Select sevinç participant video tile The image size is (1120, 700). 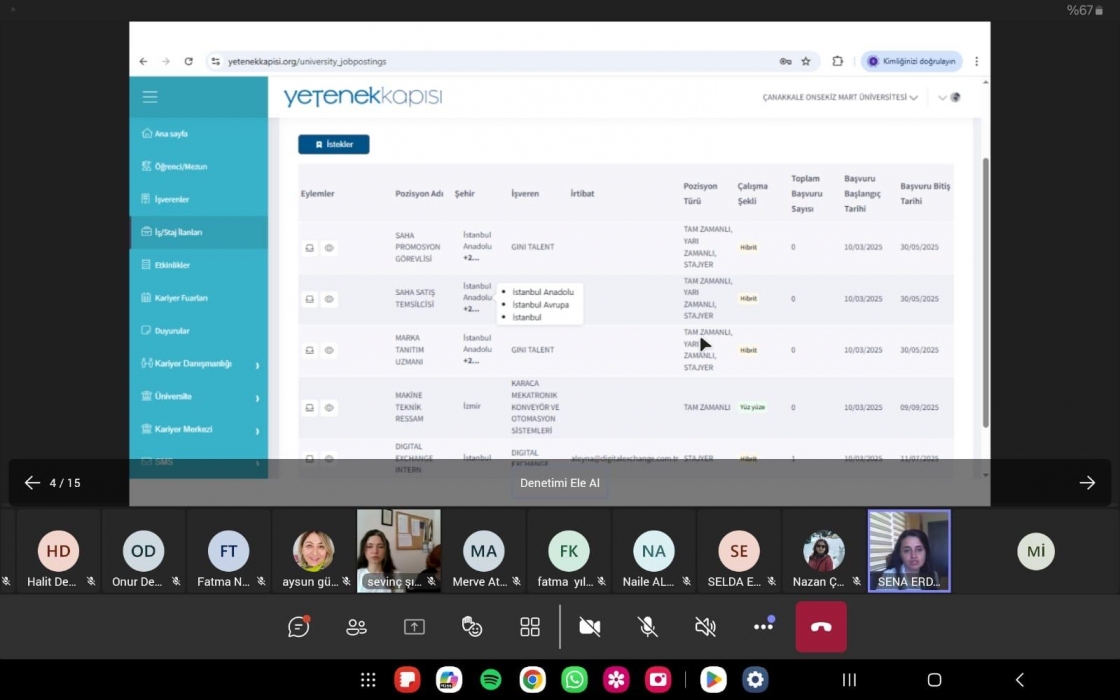[399, 551]
